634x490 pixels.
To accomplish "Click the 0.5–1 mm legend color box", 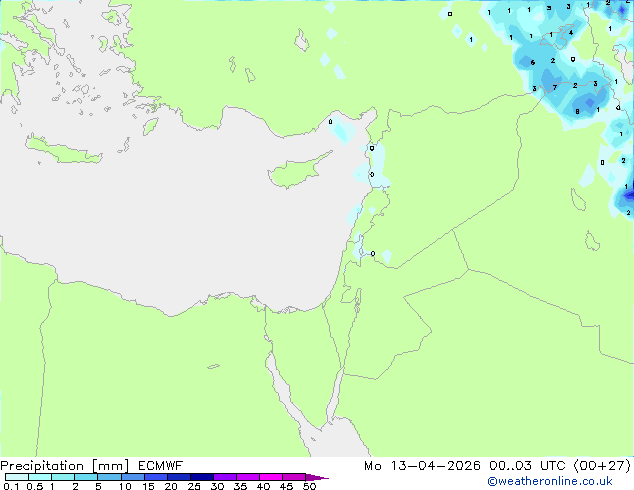I will tap(40, 477).
